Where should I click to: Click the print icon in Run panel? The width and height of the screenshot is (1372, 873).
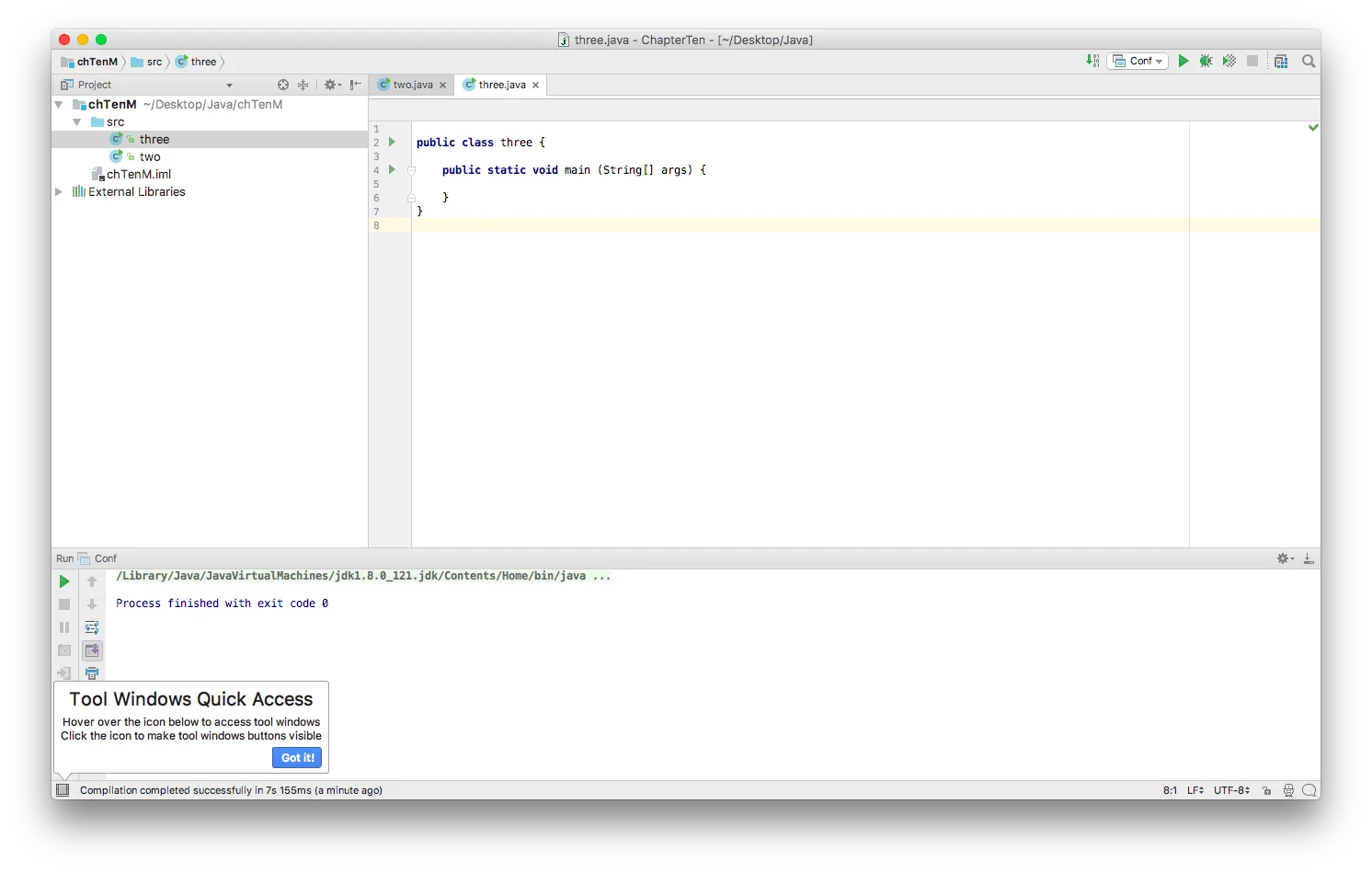pos(92,673)
